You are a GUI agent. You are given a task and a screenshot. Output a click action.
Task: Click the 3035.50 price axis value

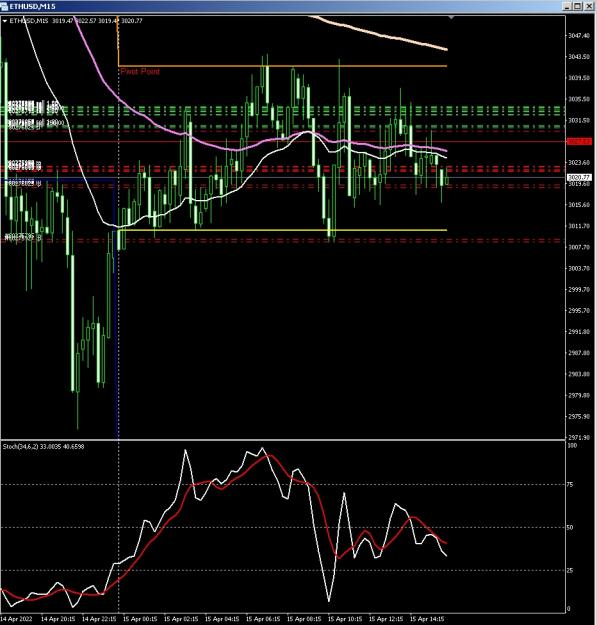(x=579, y=99)
